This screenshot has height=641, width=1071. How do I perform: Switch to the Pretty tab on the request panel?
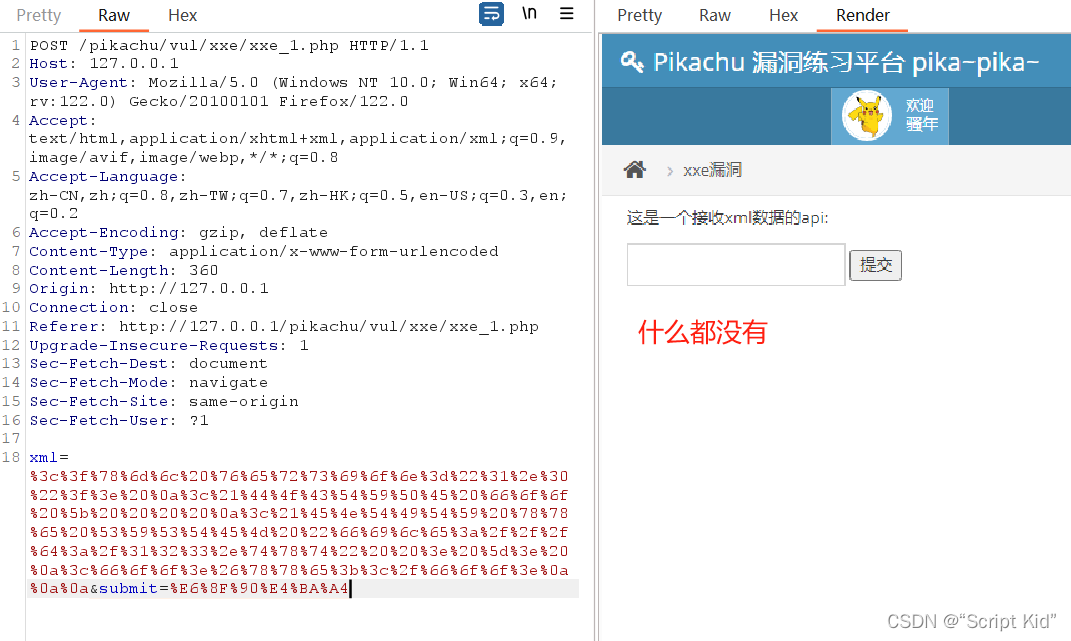pos(38,15)
